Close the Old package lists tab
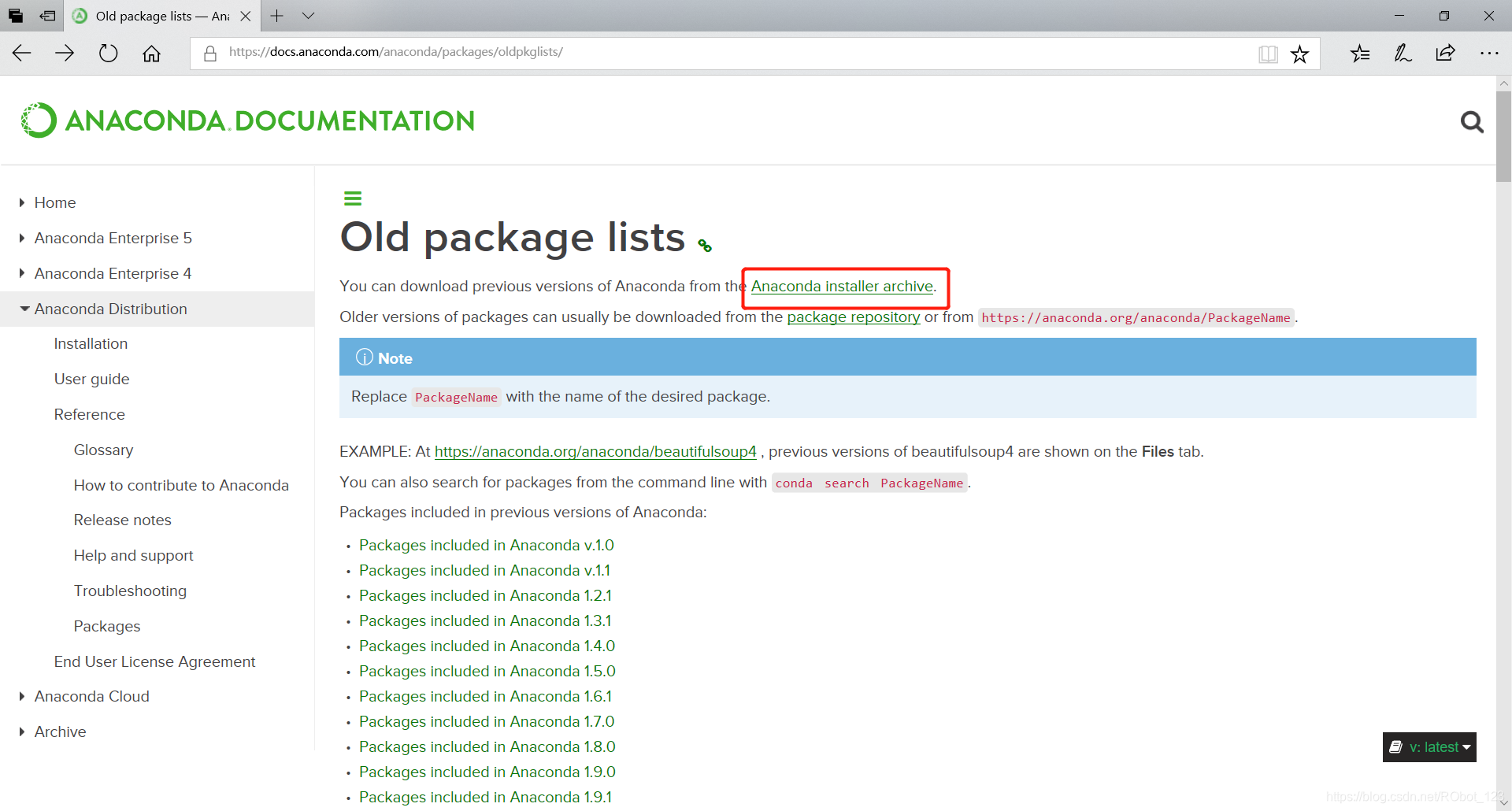The height and width of the screenshot is (811, 1512). pyautogui.click(x=246, y=16)
